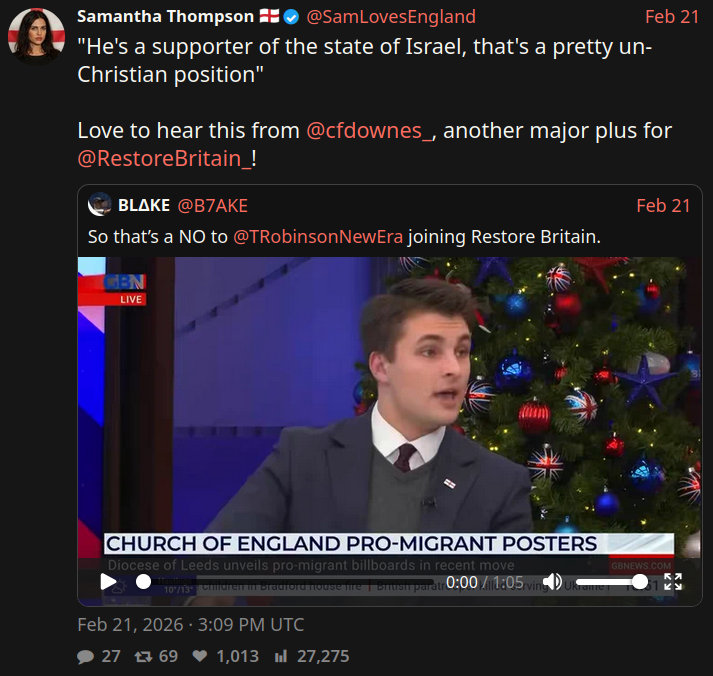Click the heart like icon
The height and width of the screenshot is (676, 713).
pyautogui.click(x=200, y=656)
